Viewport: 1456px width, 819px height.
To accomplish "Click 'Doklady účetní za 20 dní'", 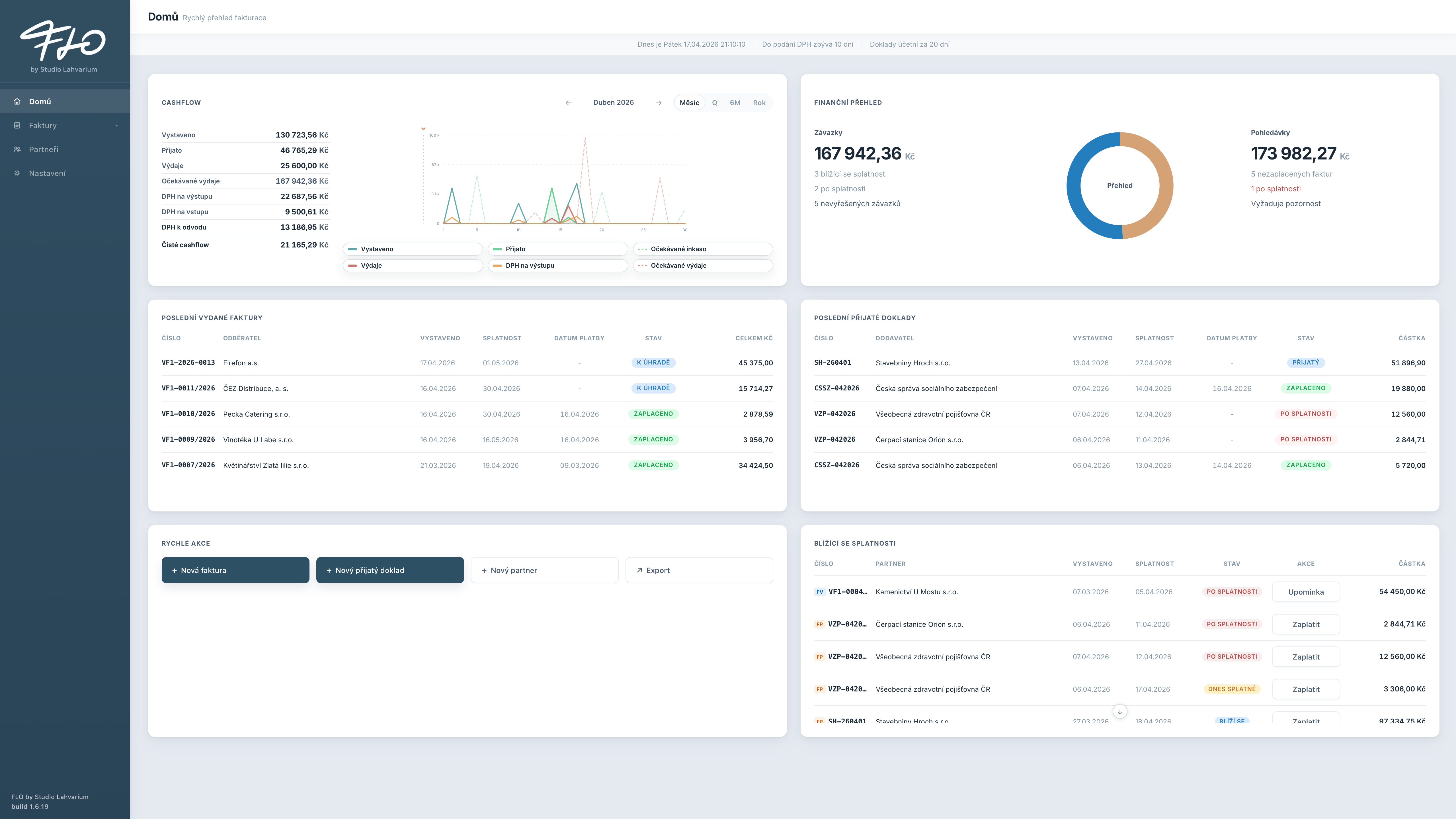I will 909,44.
